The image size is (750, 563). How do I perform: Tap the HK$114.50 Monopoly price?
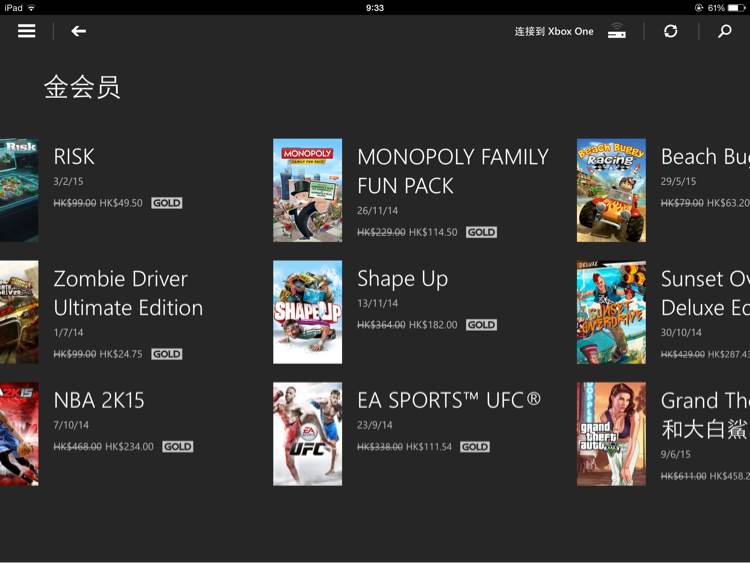pyautogui.click(x=433, y=232)
